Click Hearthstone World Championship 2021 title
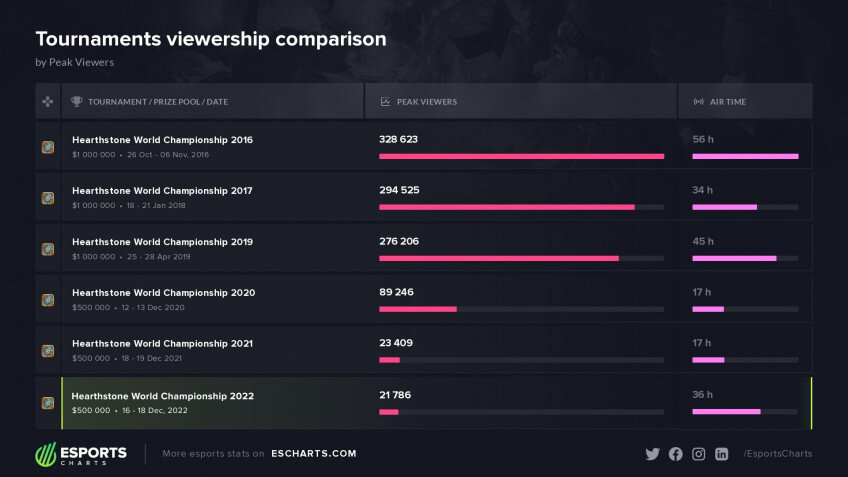 coord(162,343)
